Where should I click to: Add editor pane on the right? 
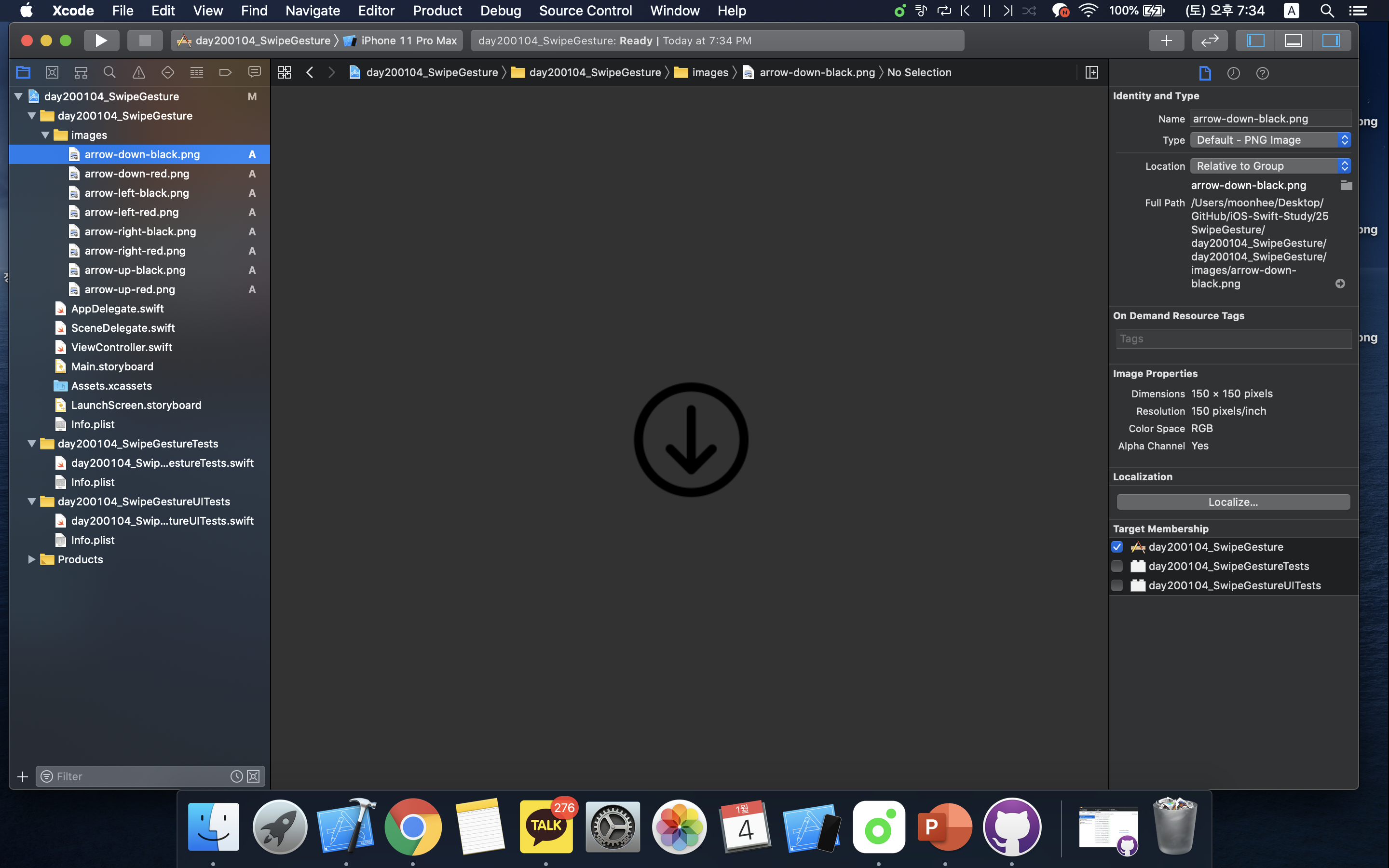click(1092, 72)
